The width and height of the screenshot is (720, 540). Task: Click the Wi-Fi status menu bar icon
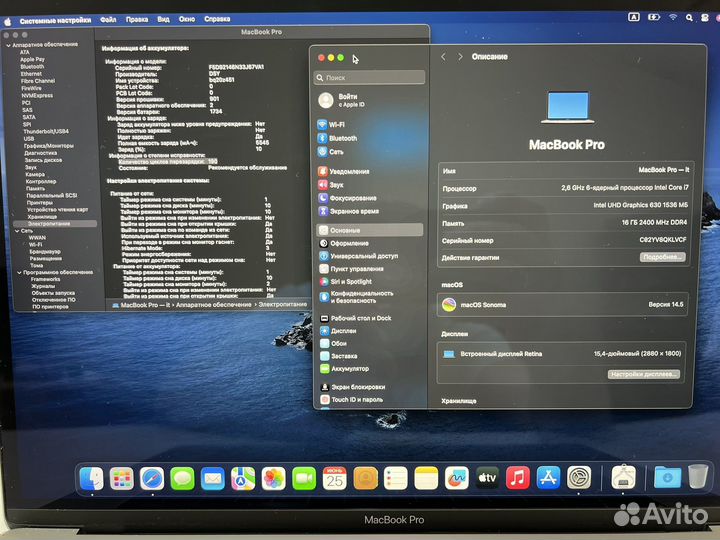click(x=673, y=17)
